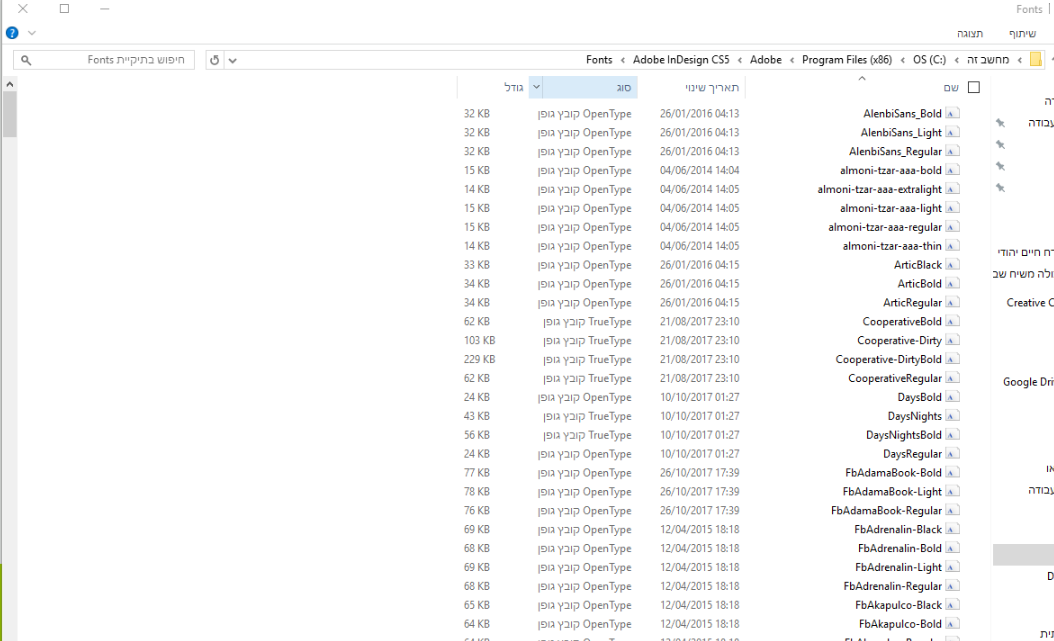
Task: Navigate to OS (C:) in breadcrumb
Action: [x=930, y=60]
